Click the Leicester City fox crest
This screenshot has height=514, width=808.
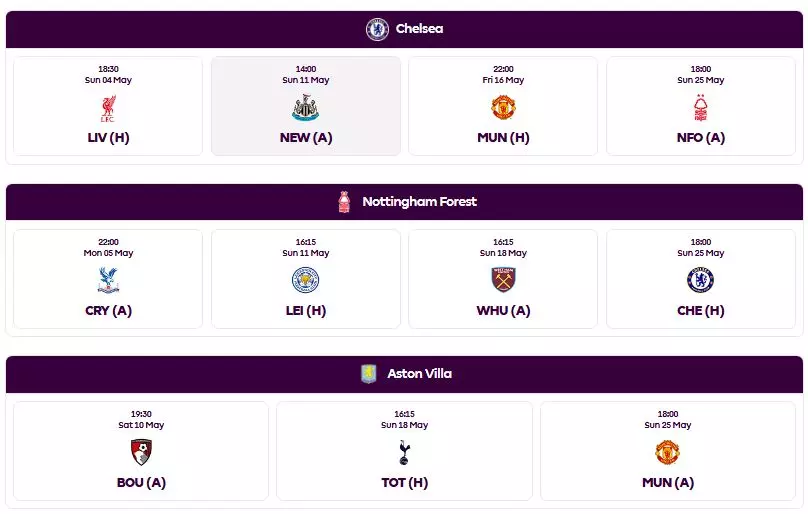pos(306,280)
